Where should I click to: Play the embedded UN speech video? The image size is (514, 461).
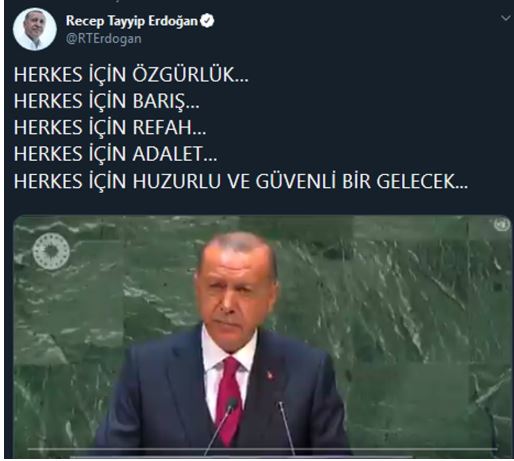coord(262,336)
